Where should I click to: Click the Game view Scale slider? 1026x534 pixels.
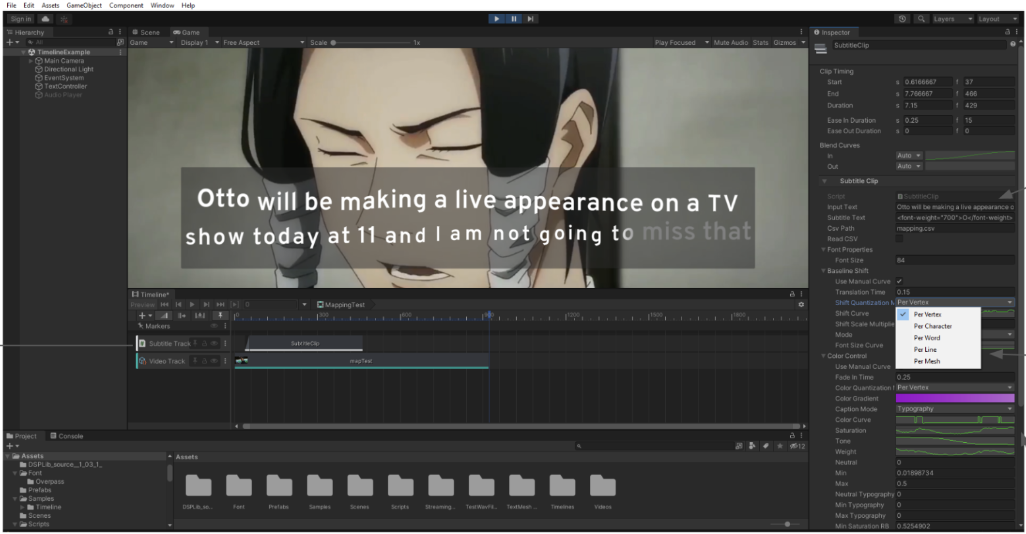pyautogui.click(x=370, y=43)
